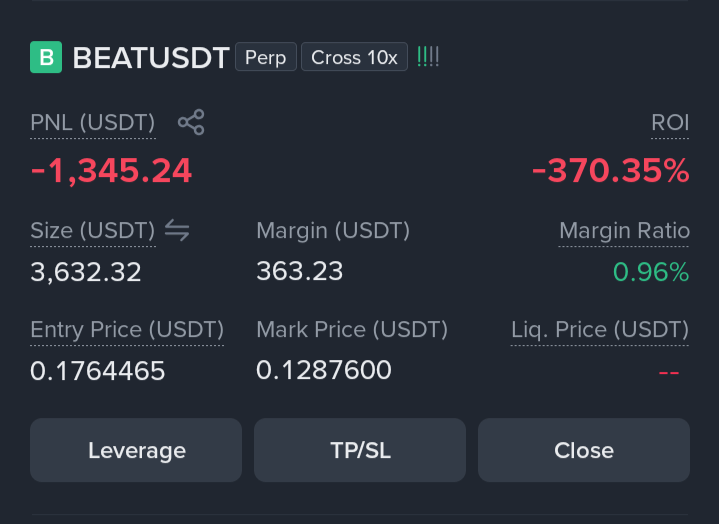Click the -370.35% ROI value
The height and width of the screenshot is (524, 719).
pyautogui.click(x=610, y=171)
